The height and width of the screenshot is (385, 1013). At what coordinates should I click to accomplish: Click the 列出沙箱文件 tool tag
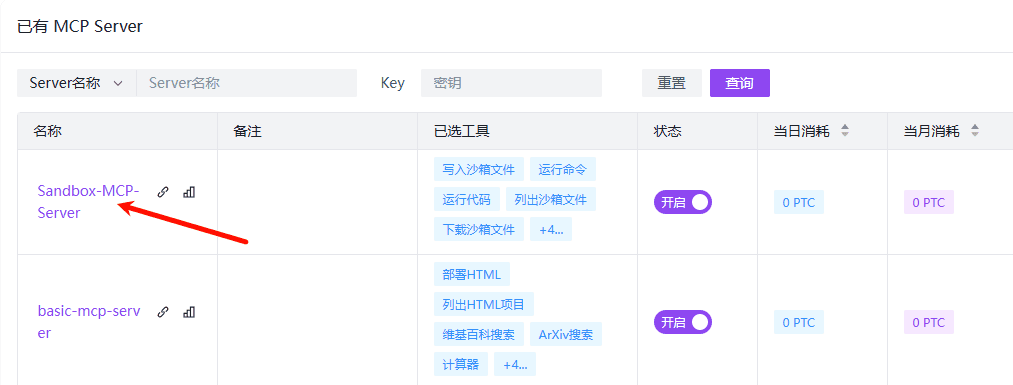550,200
